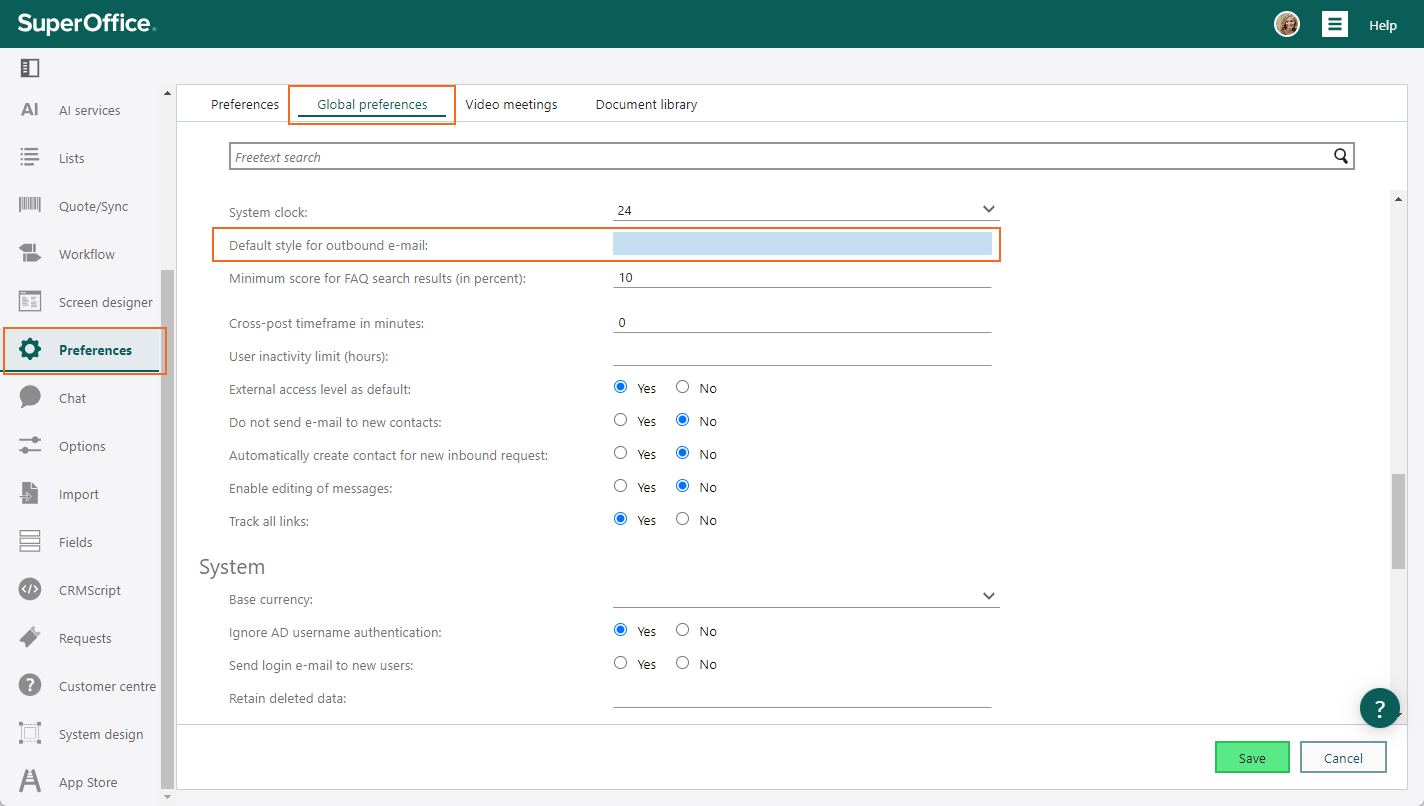Open Screen designer icon

[30, 302]
